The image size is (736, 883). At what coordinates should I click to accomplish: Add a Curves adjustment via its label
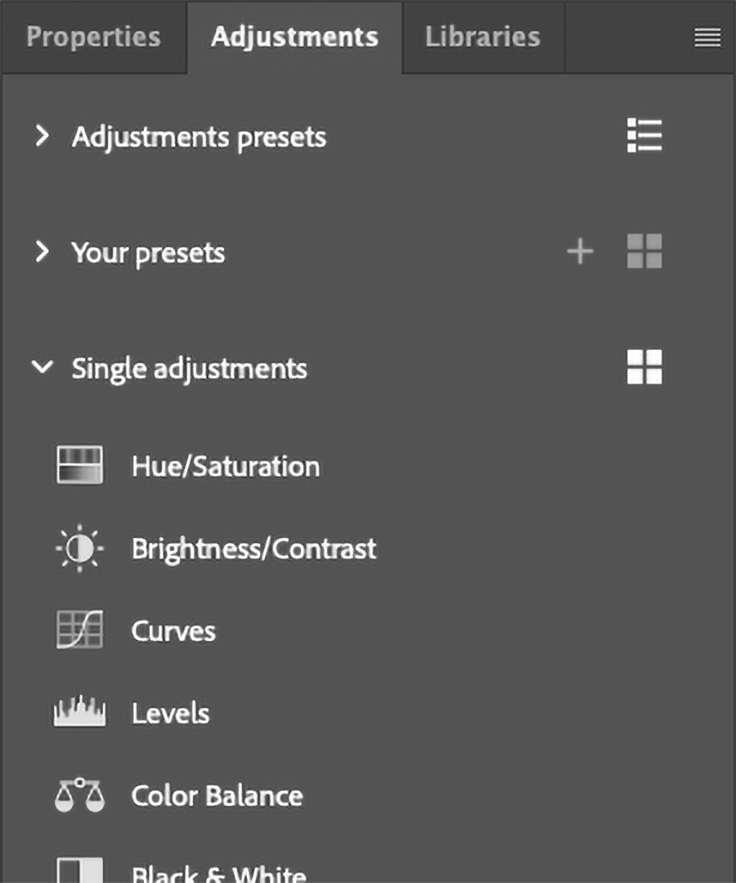(x=173, y=631)
